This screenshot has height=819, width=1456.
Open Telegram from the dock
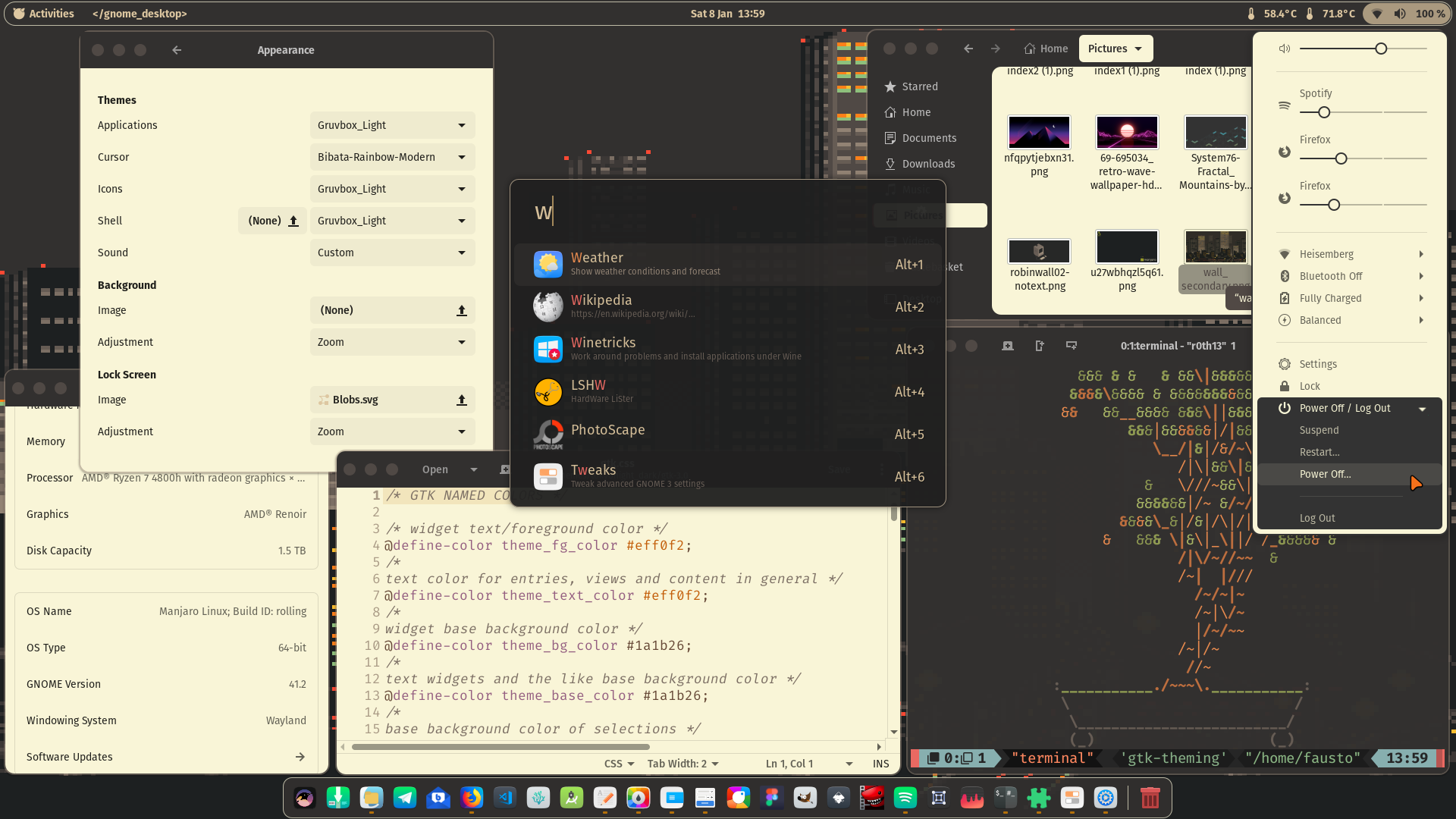(x=405, y=798)
